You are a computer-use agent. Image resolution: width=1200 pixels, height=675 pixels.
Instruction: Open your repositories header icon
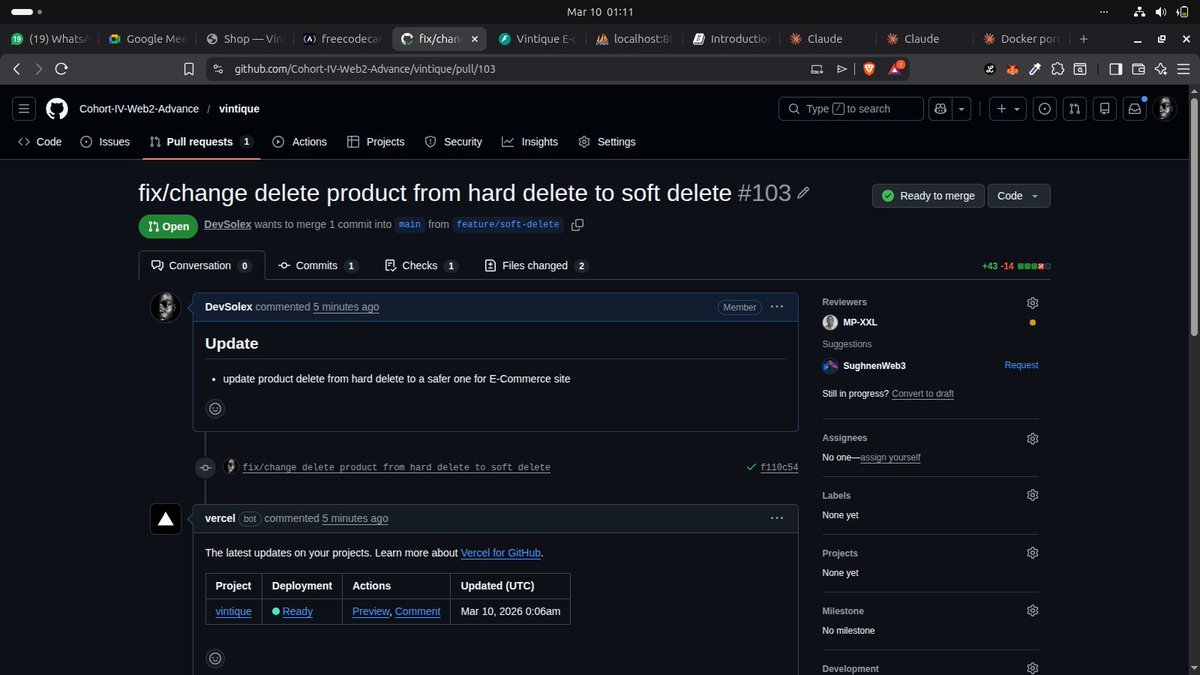1105,108
